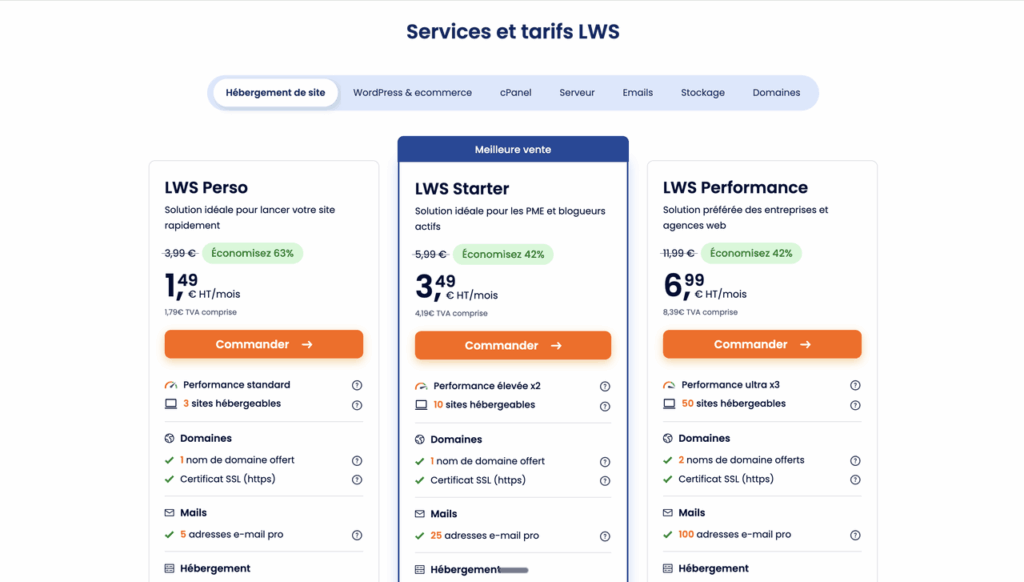Open the cPanel tab

(515, 93)
